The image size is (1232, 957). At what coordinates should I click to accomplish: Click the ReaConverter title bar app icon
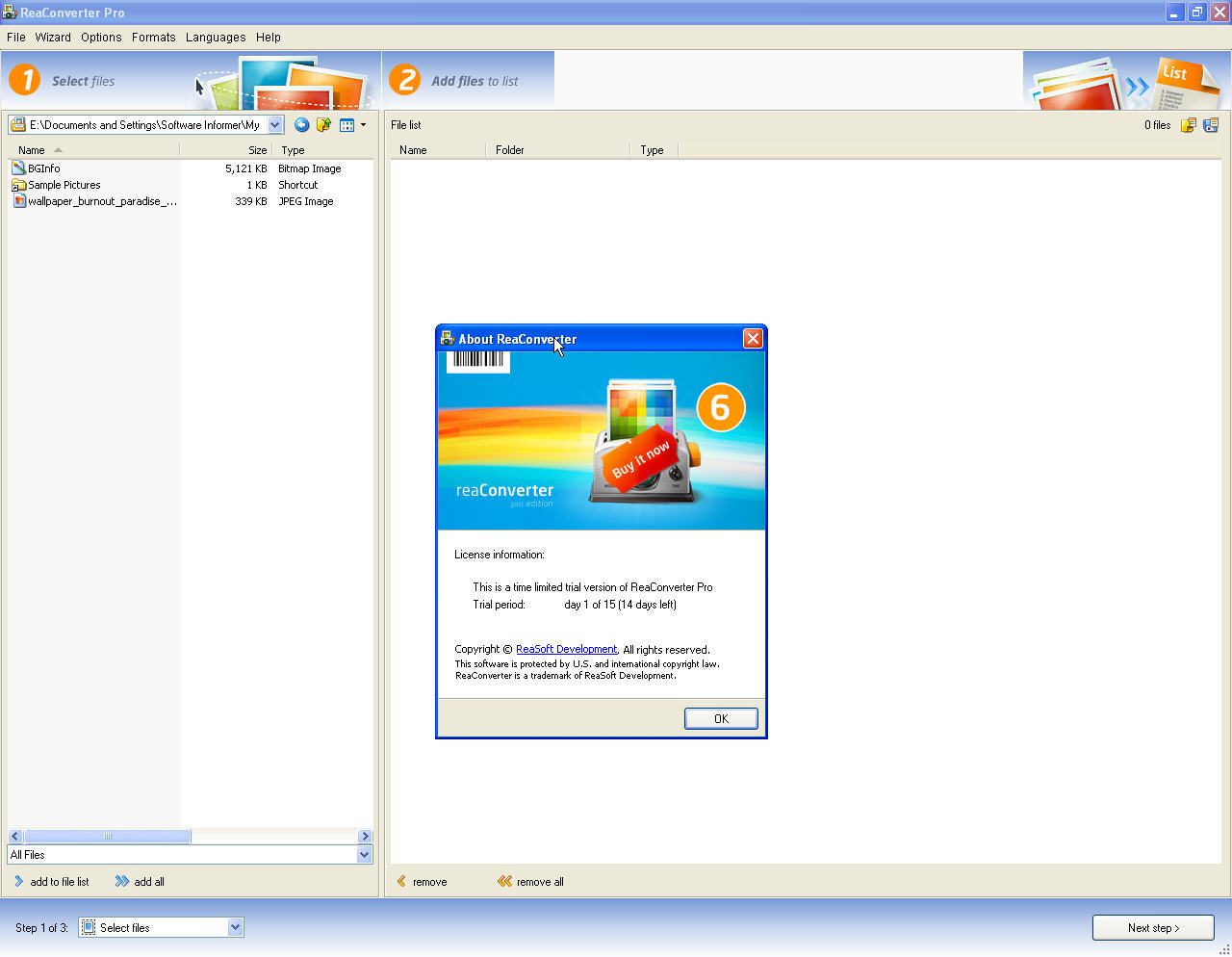click(10, 13)
